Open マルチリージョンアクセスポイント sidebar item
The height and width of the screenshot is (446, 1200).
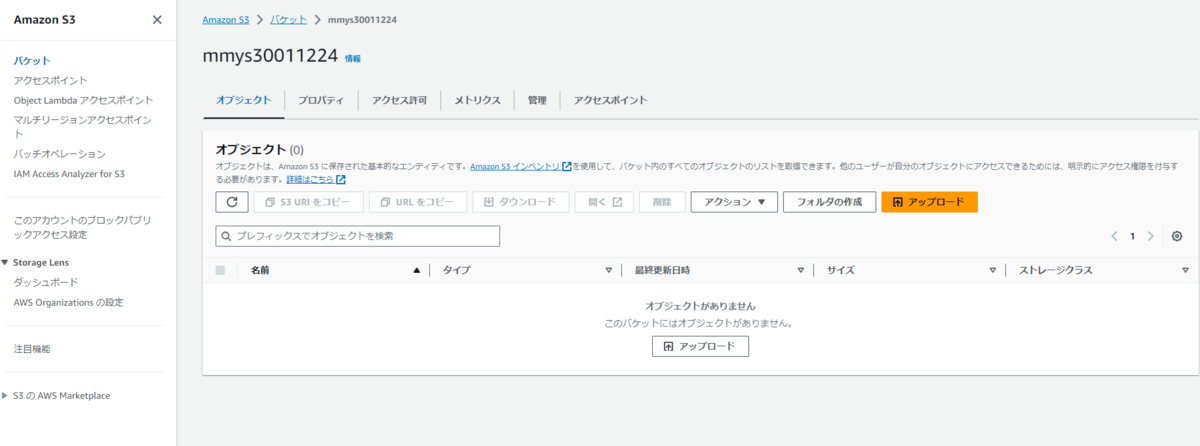(83, 126)
